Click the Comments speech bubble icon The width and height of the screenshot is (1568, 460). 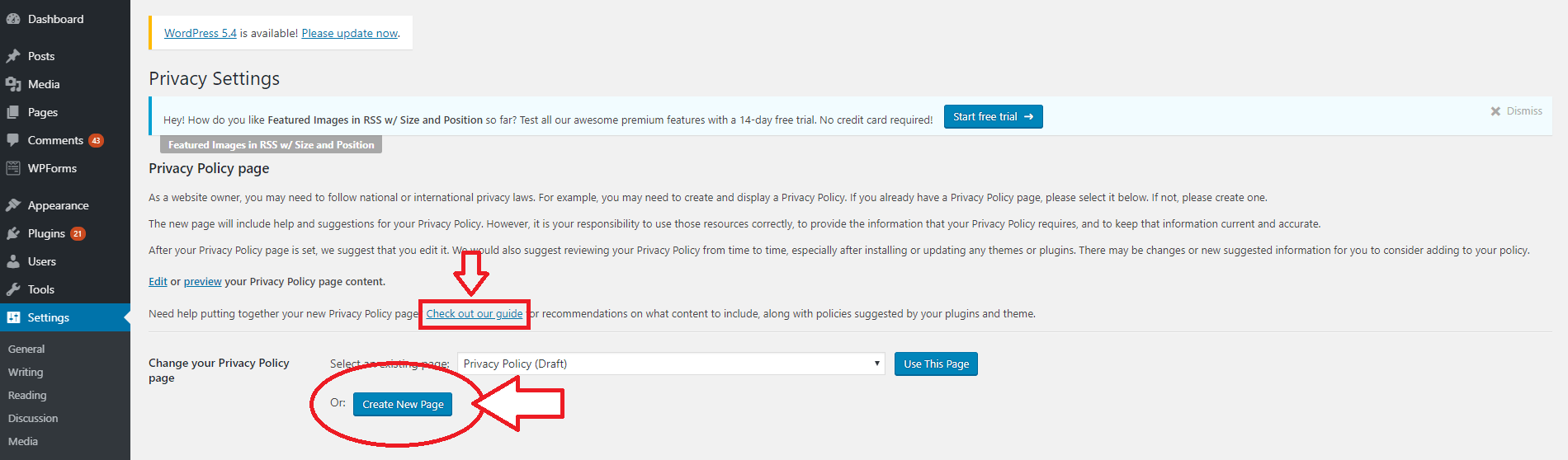click(x=13, y=140)
